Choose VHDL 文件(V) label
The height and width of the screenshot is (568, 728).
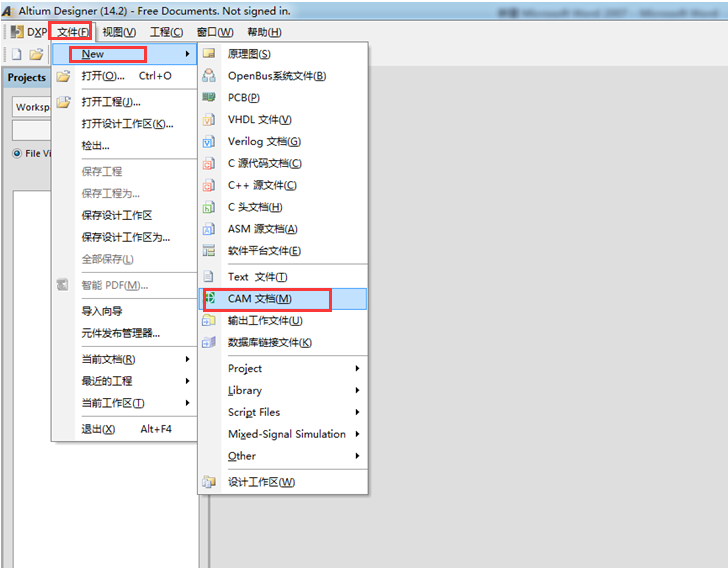click(x=260, y=119)
